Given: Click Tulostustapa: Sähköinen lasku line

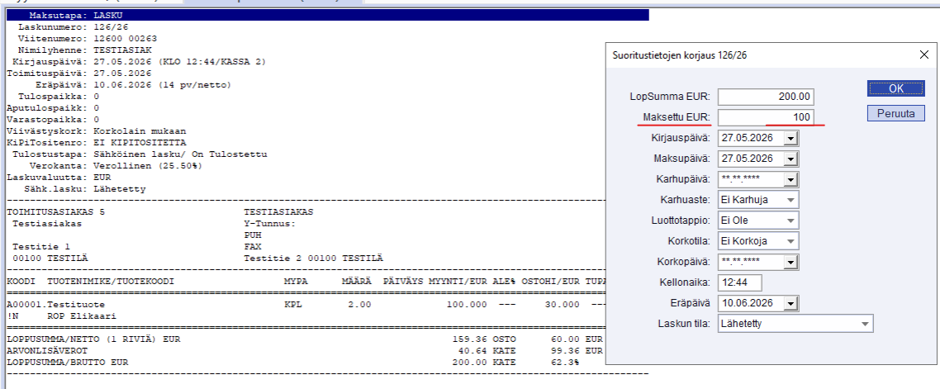Looking at the screenshot, I should tap(140, 155).
